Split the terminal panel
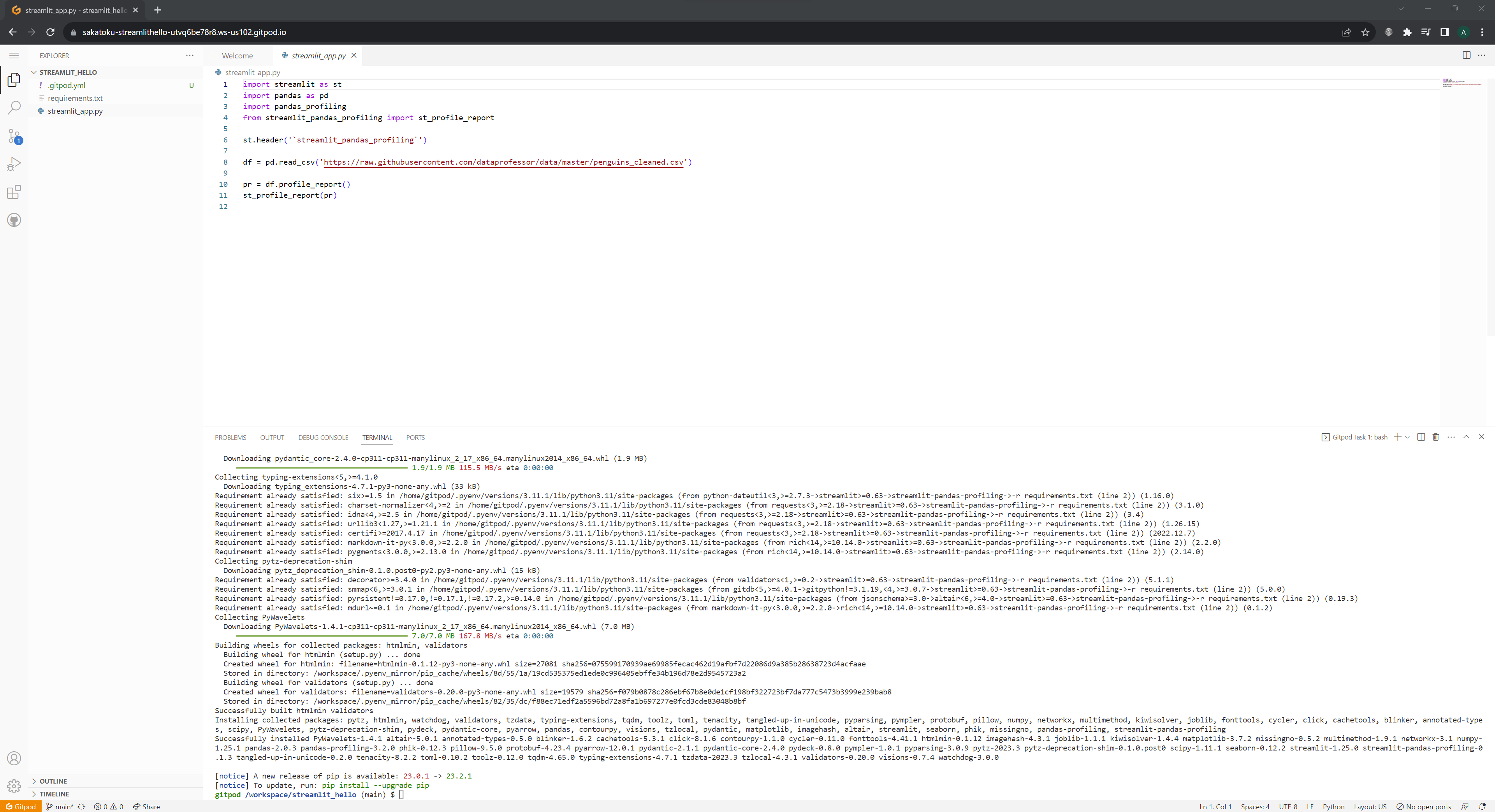 click(x=1421, y=437)
